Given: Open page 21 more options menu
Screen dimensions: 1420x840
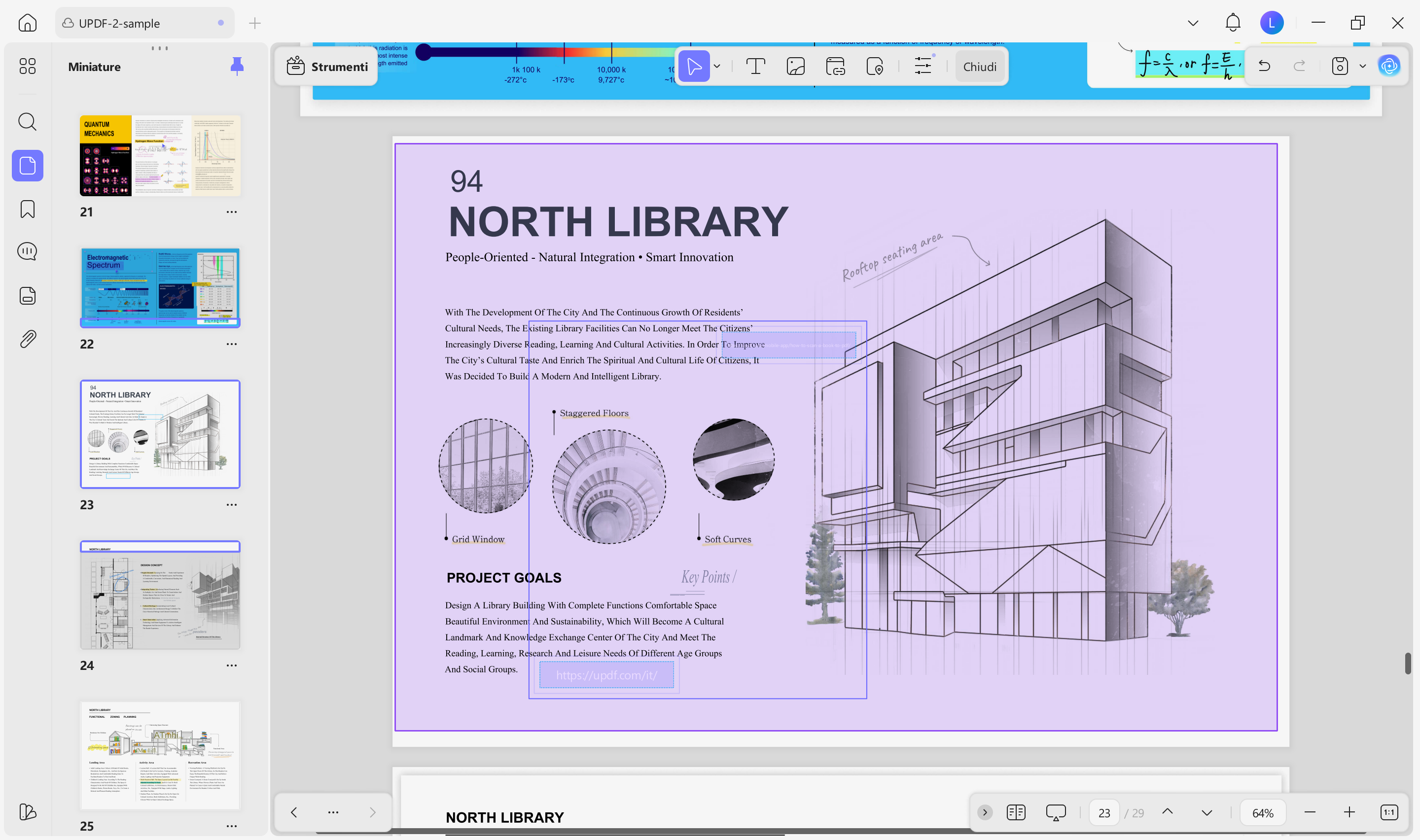Looking at the screenshot, I should [231, 211].
